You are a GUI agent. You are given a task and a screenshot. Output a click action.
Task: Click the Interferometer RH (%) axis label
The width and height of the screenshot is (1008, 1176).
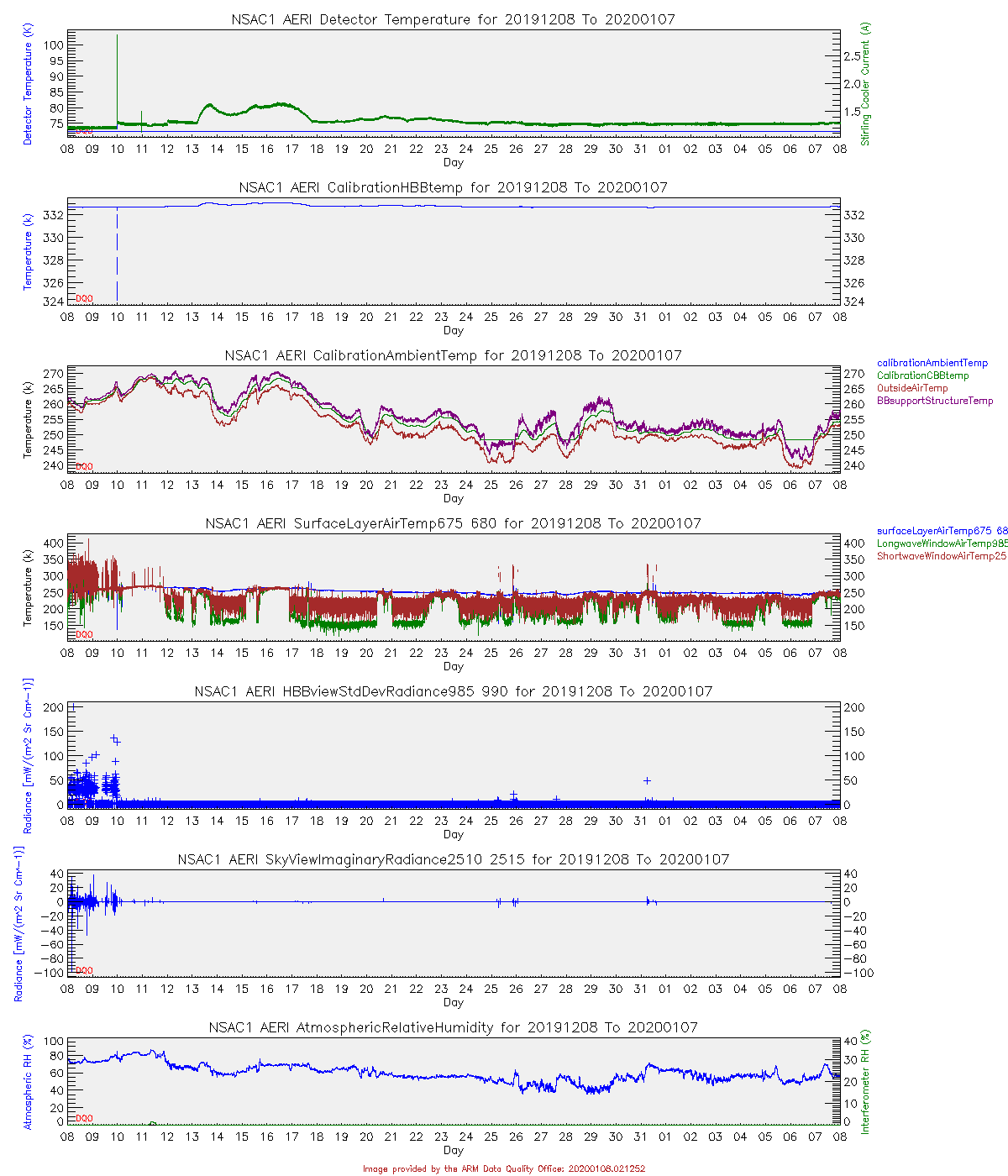coord(865,1082)
